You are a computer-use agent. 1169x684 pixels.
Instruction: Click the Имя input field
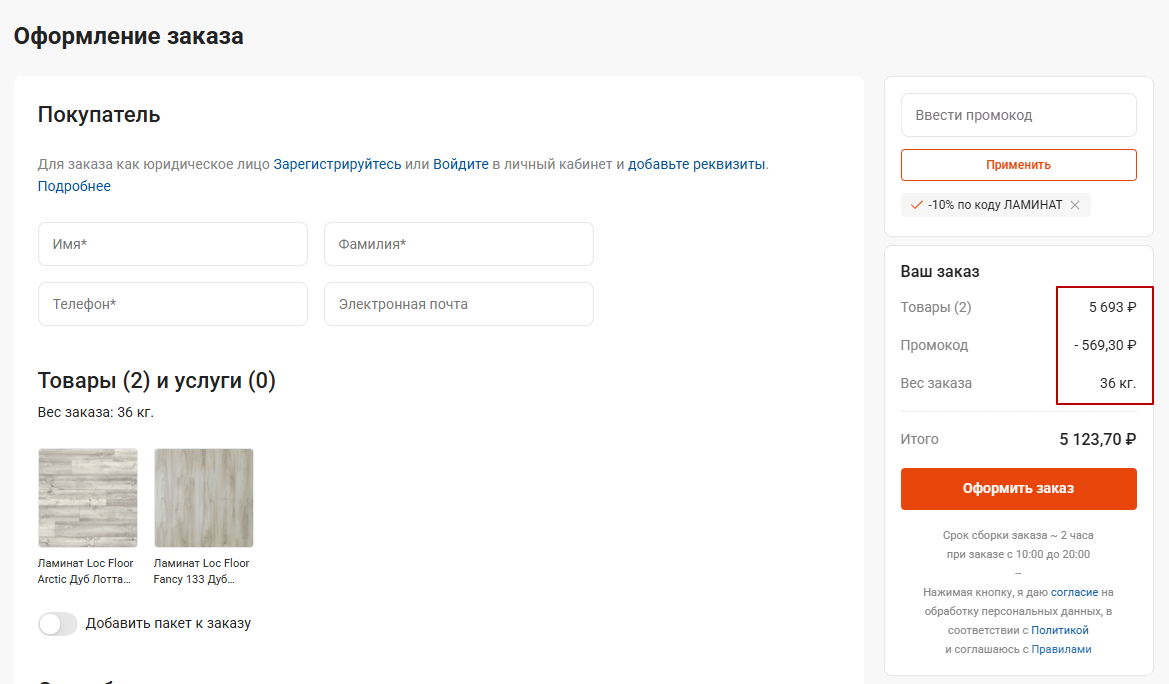pyautogui.click(x=173, y=244)
